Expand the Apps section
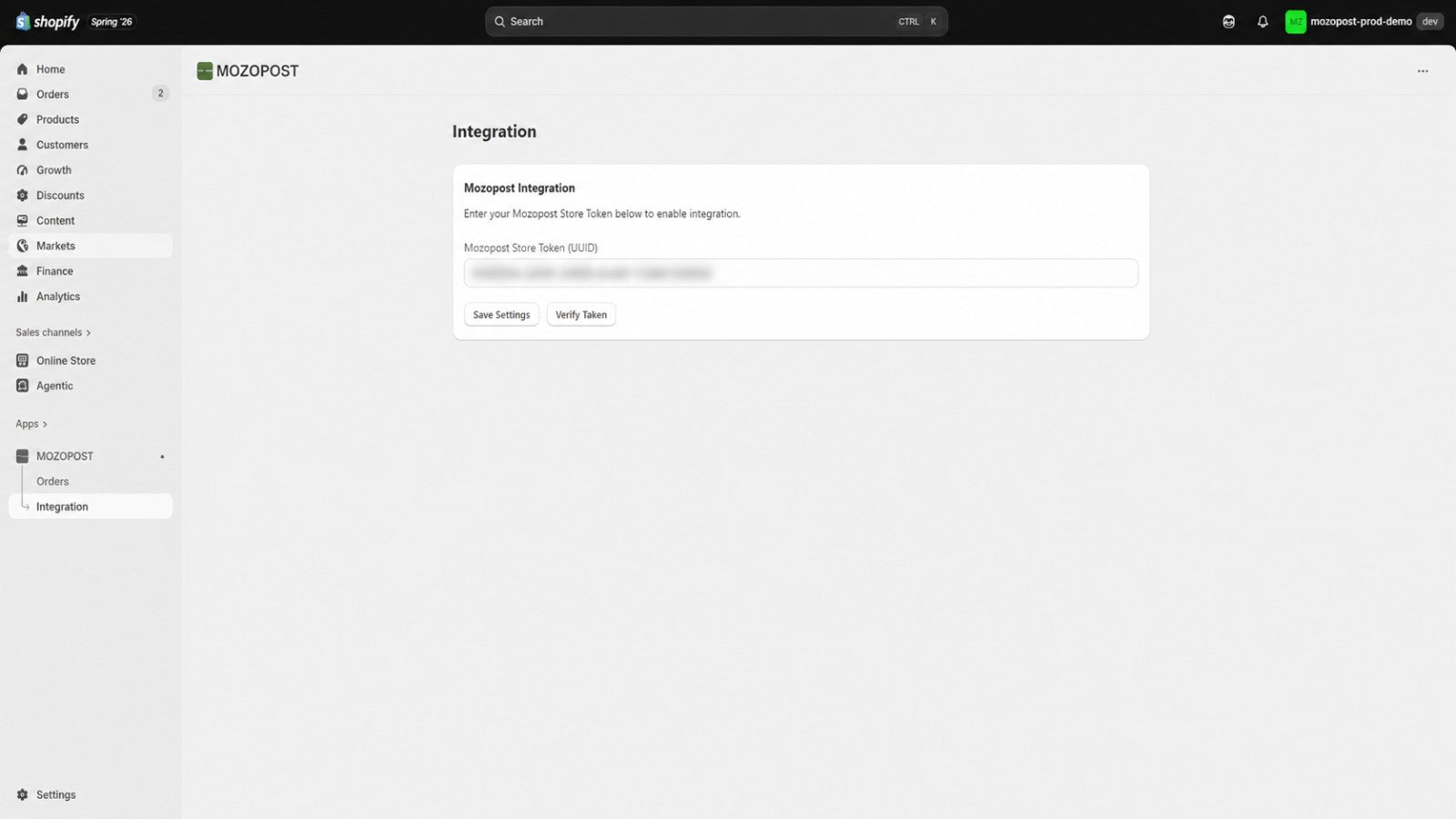Image resolution: width=1456 pixels, height=819 pixels. pyautogui.click(x=31, y=424)
